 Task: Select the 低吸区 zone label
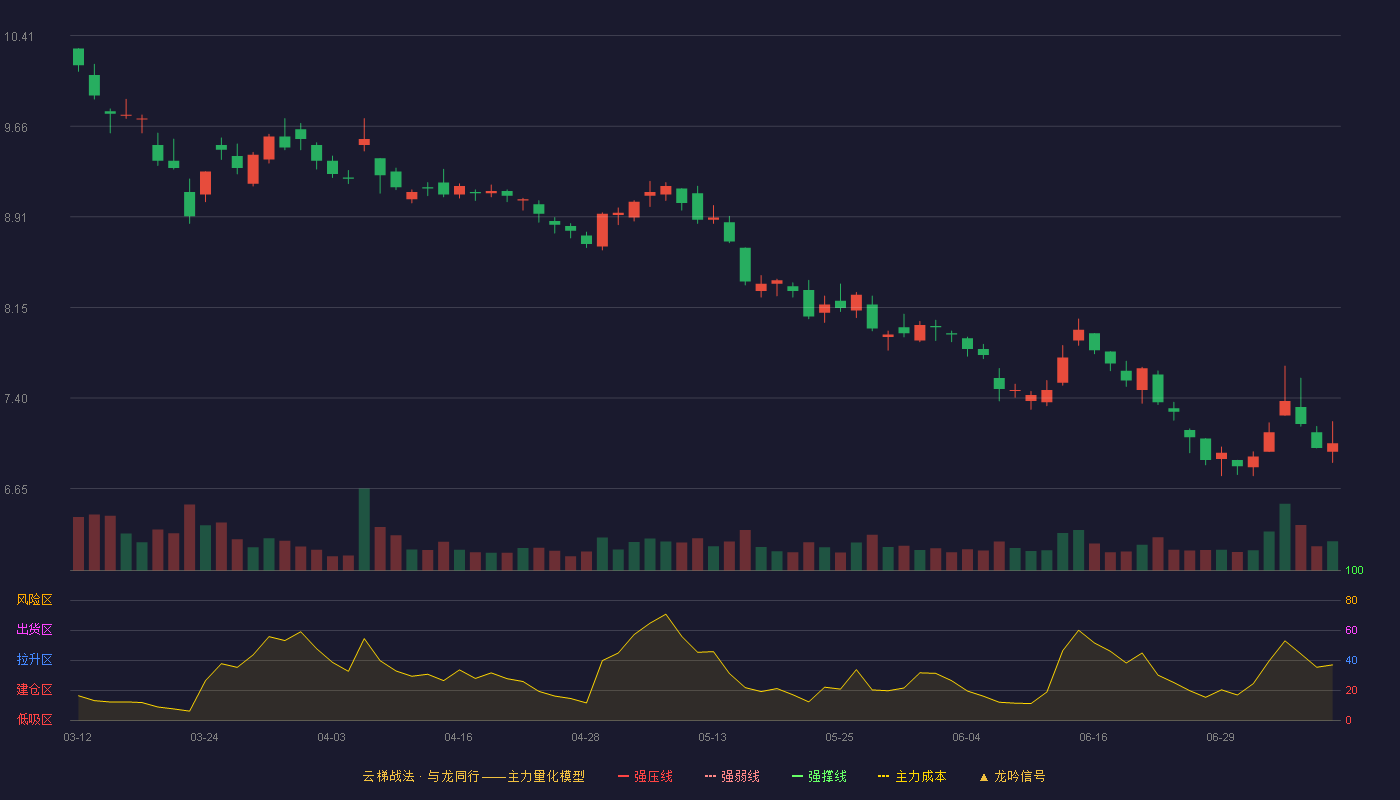(34, 719)
